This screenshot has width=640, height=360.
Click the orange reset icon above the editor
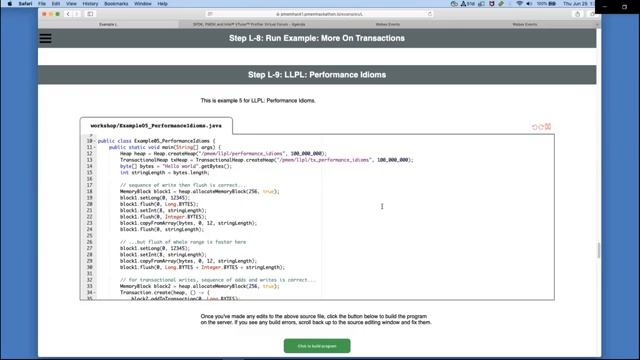click(x=548, y=127)
